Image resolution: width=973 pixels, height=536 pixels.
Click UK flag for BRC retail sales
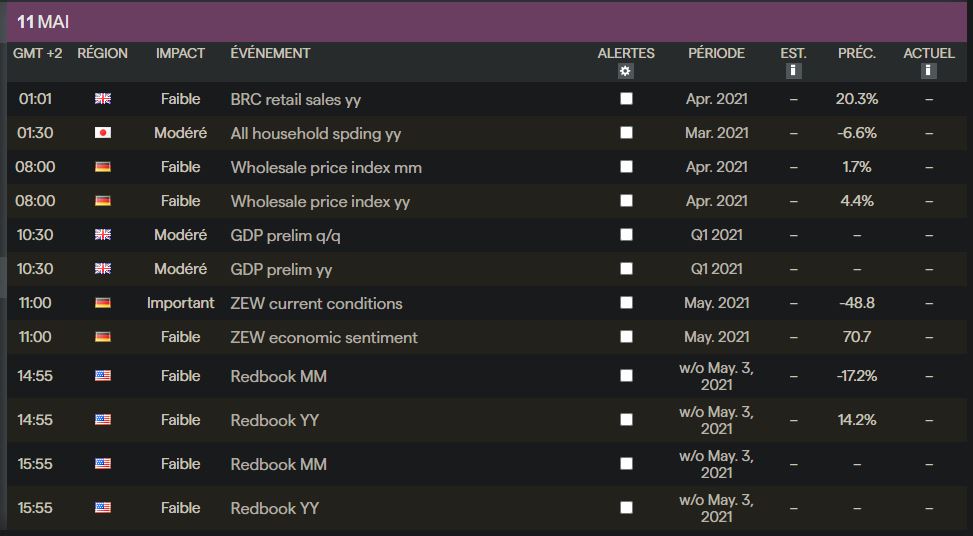click(x=102, y=99)
